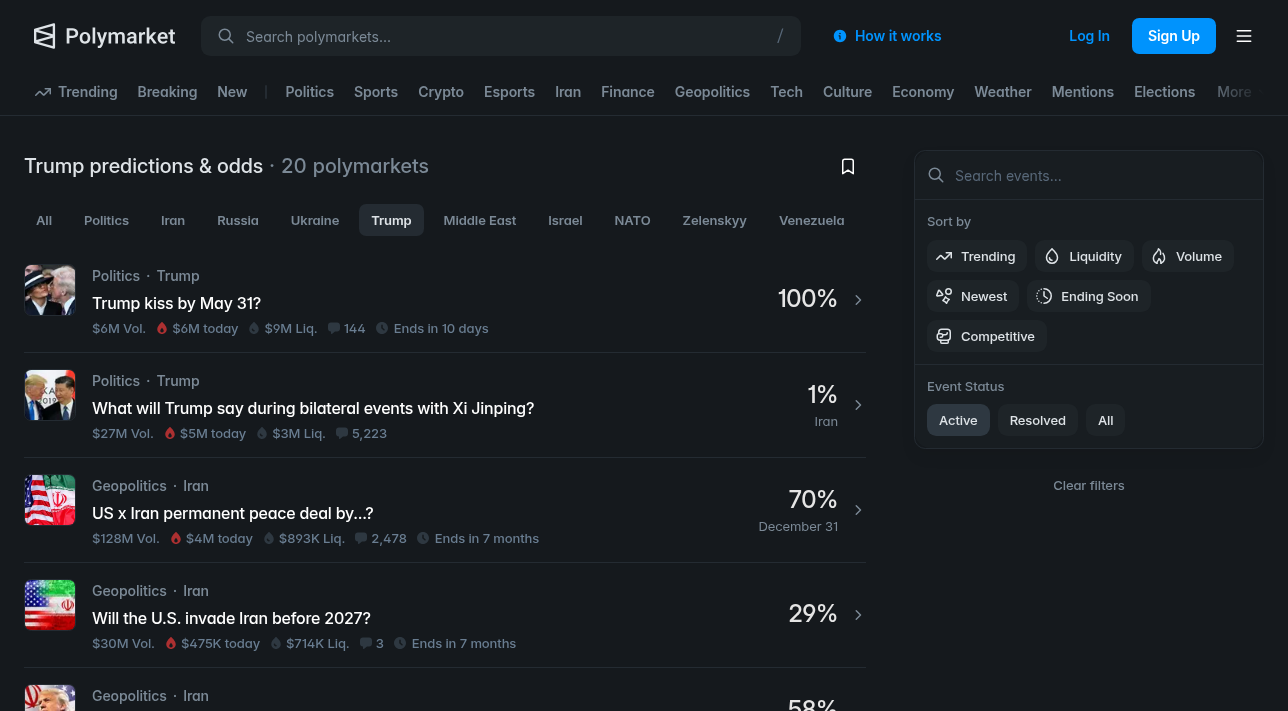
Task: Sort events by Trending
Action: point(977,256)
